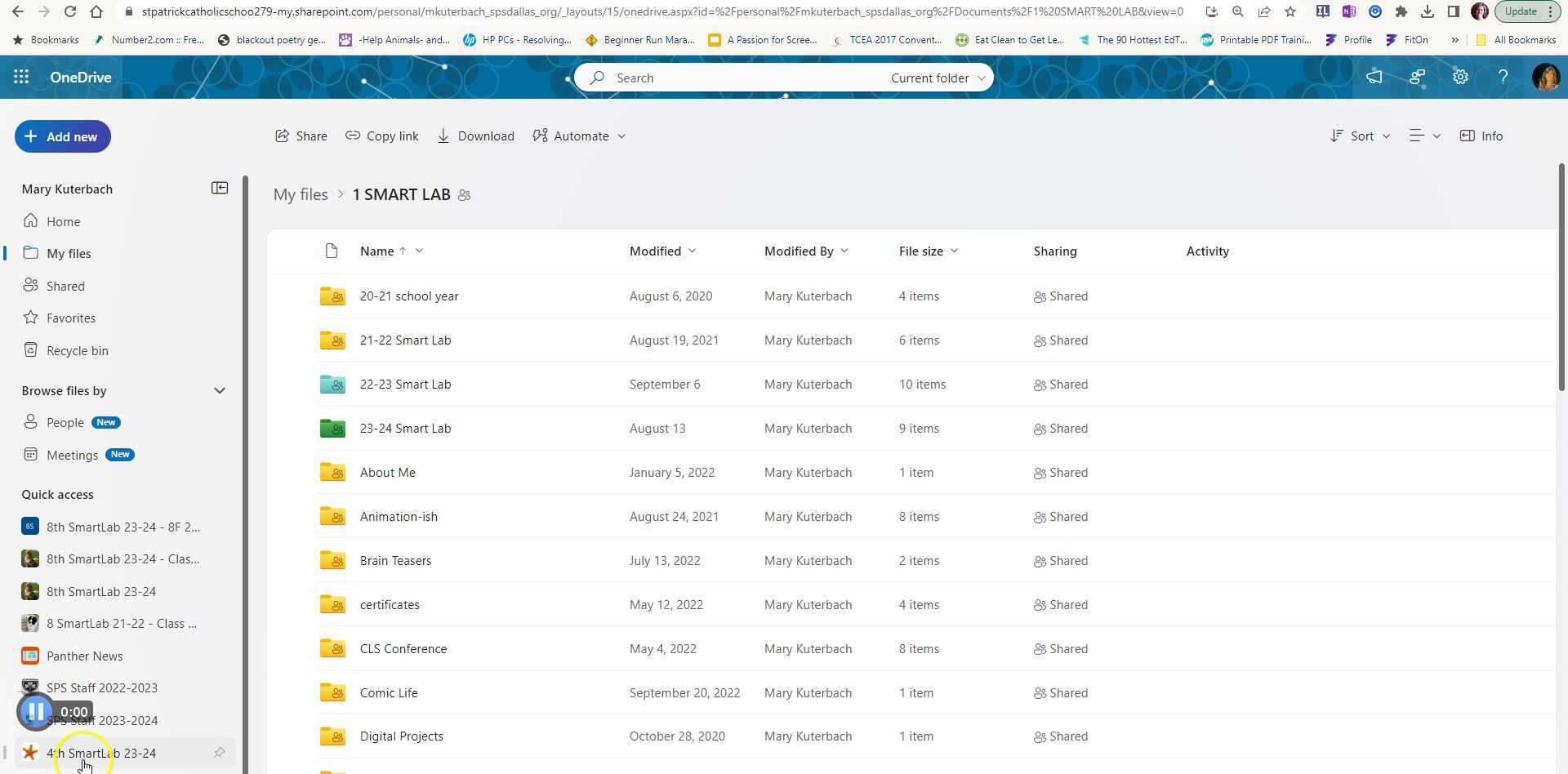
Task: Click Copy link button
Action: [381, 136]
